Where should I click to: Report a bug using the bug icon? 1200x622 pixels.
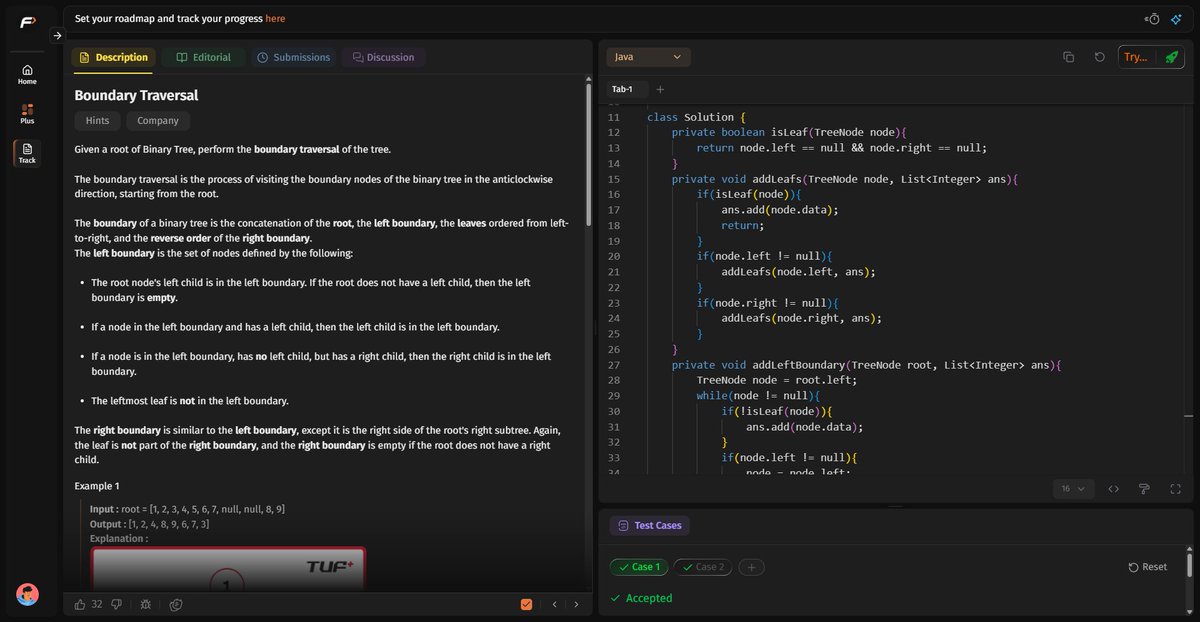click(146, 604)
